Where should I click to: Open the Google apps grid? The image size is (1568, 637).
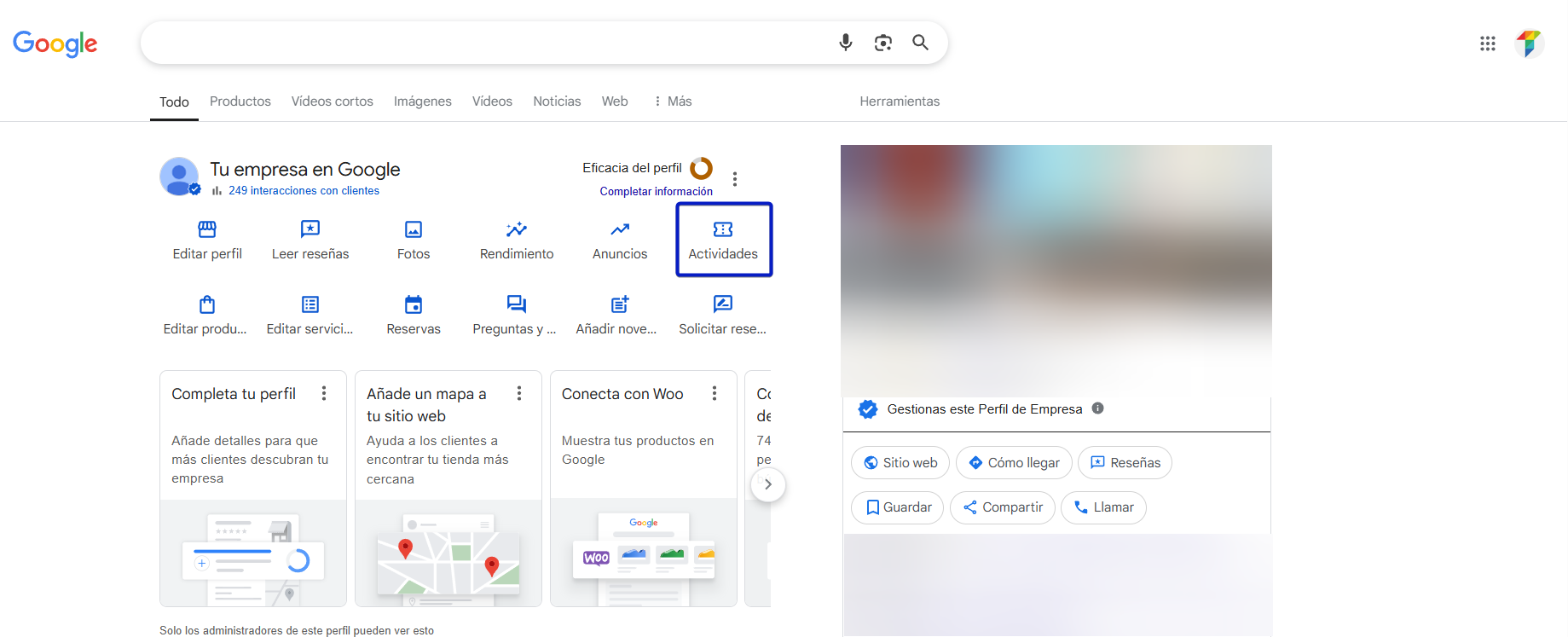coord(1487,43)
